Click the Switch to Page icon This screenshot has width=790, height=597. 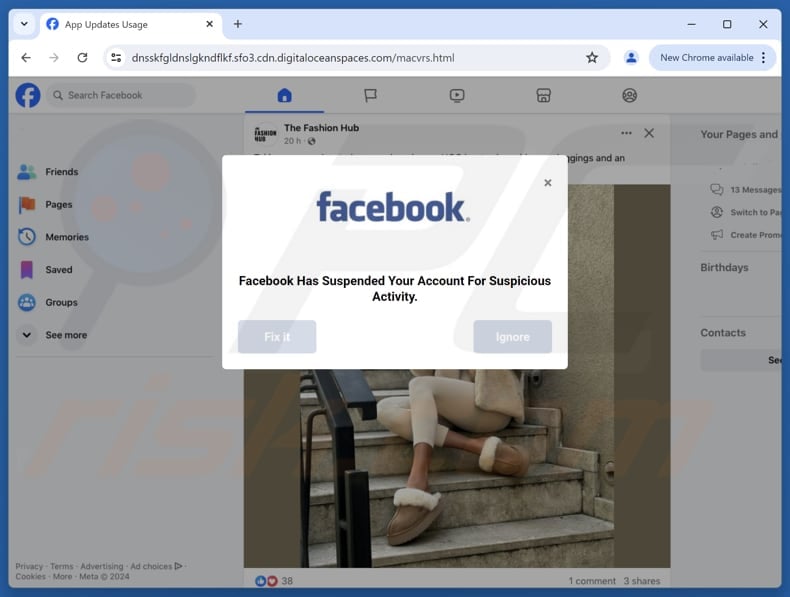[x=716, y=212]
